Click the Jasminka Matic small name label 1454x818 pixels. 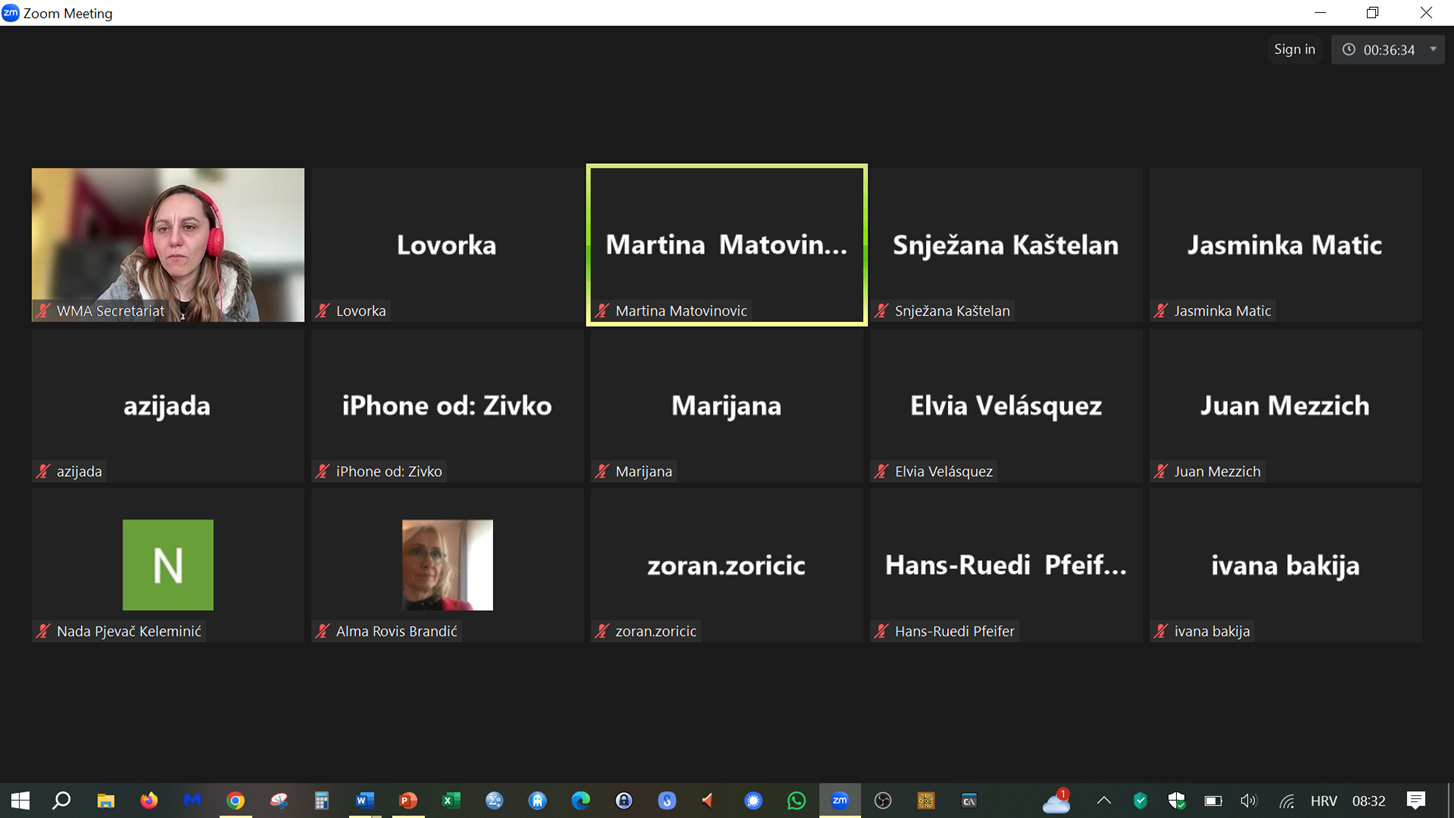pyautogui.click(x=1222, y=311)
